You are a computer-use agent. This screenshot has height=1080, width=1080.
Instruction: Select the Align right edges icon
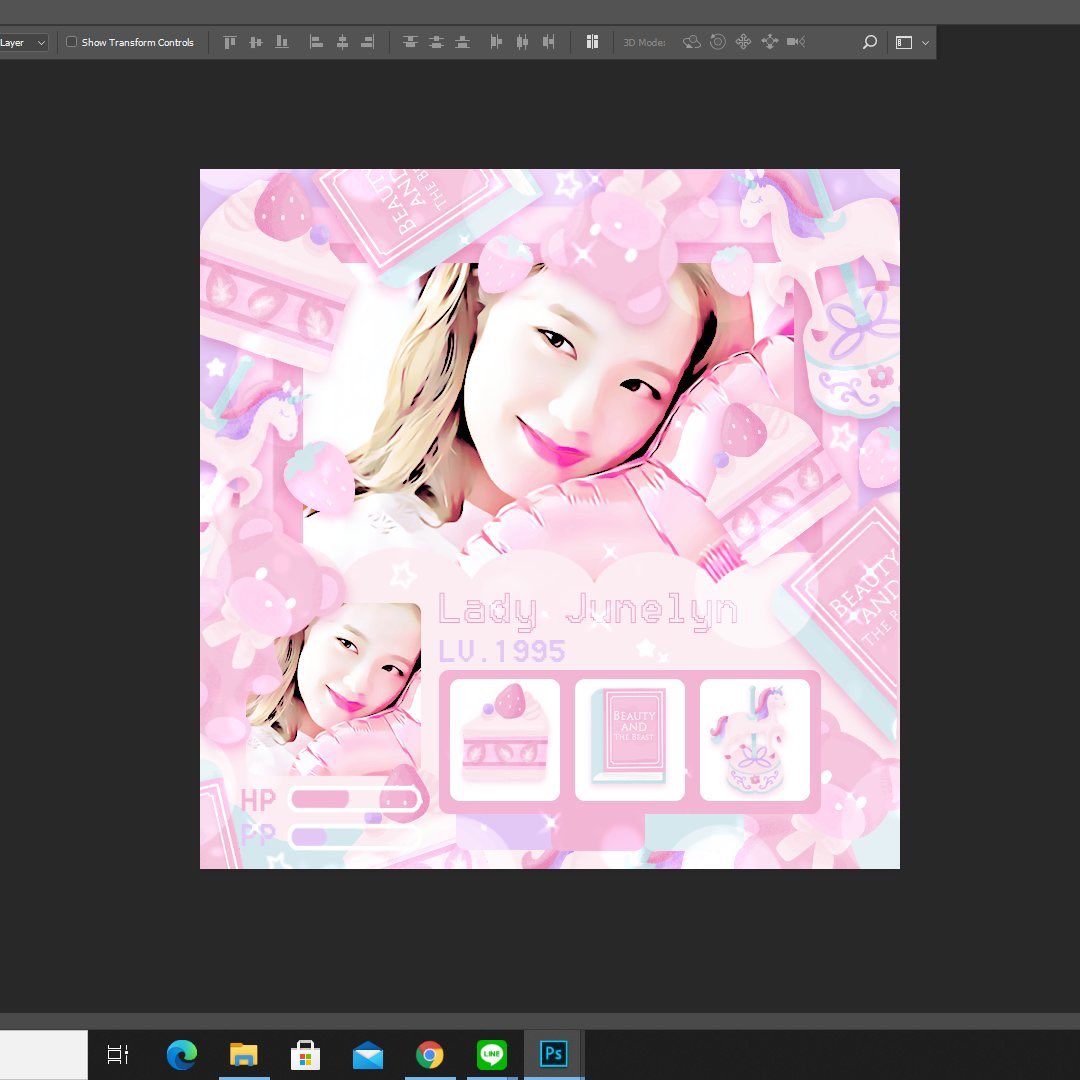[x=367, y=42]
